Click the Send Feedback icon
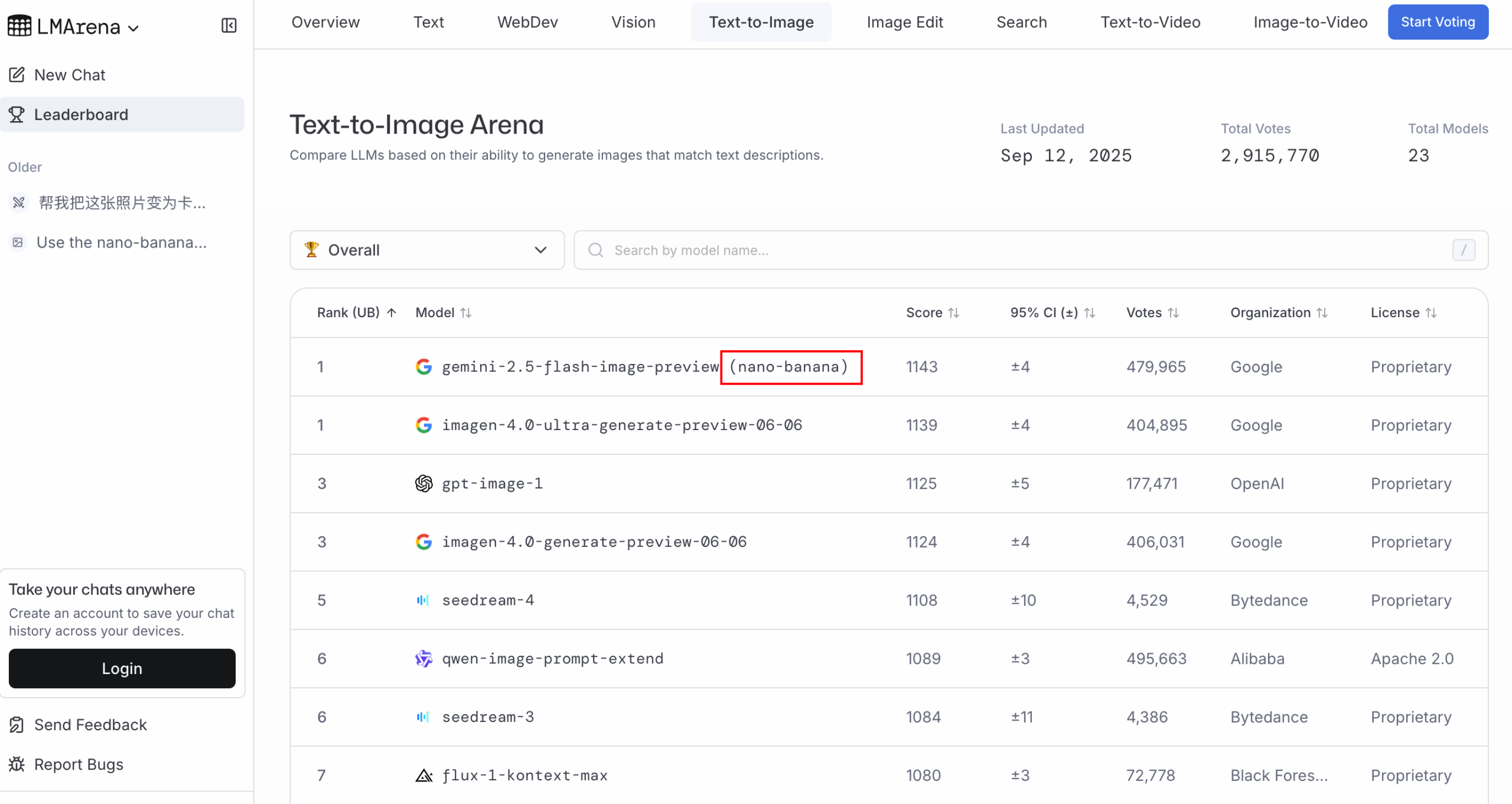The height and width of the screenshot is (804, 1512). pos(17,724)
